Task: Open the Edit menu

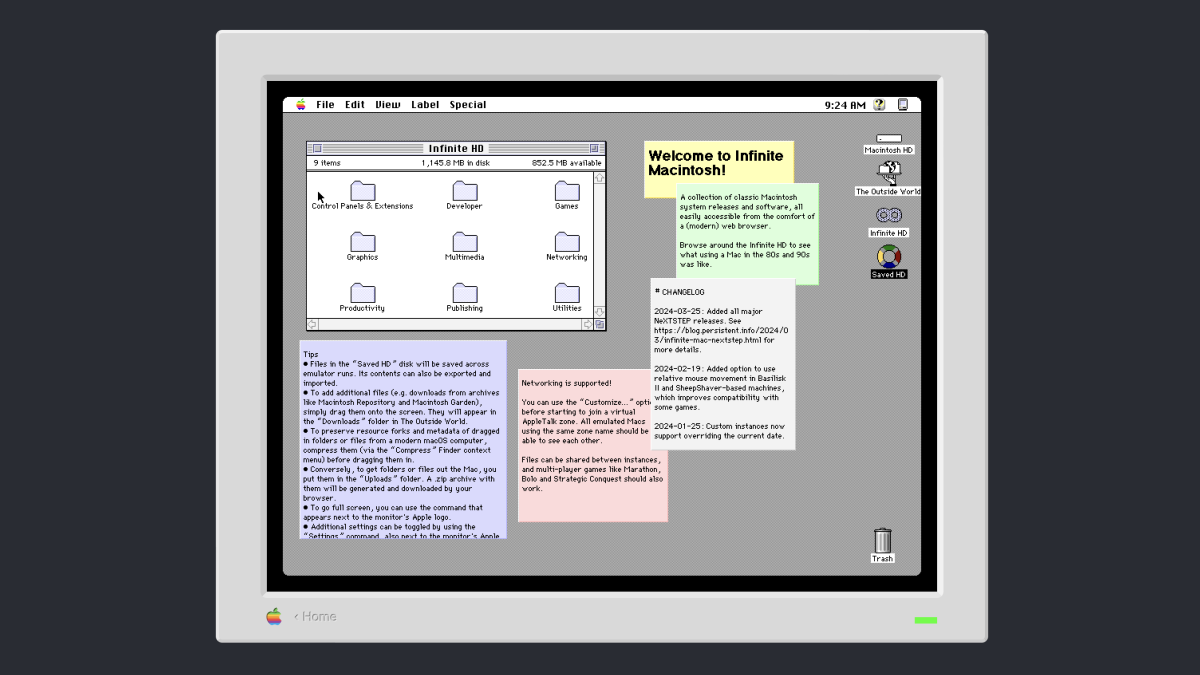Action: [x=355, y=104]
